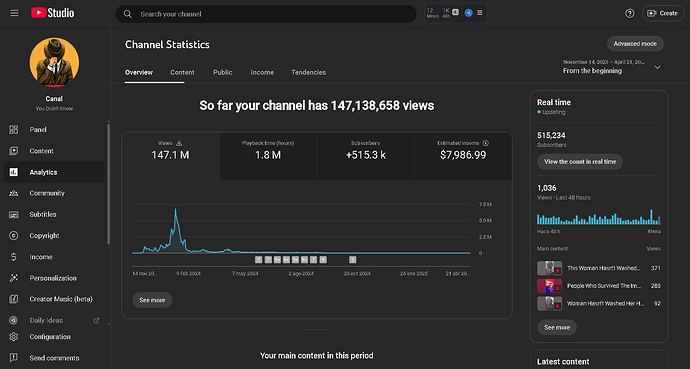This screenshot has height=369, width=690.
Task: Select the Subscribers +515.3 k card
Action: [365, 156]
